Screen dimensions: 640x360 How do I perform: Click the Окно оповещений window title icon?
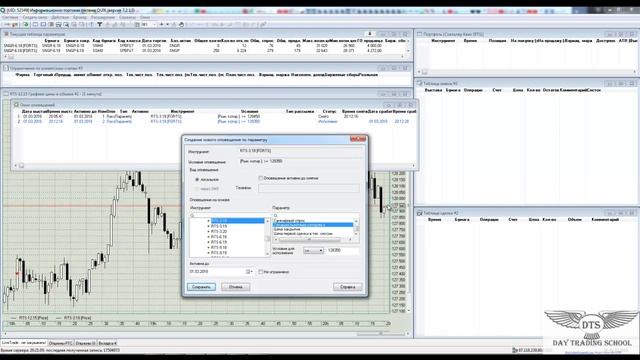16,105
